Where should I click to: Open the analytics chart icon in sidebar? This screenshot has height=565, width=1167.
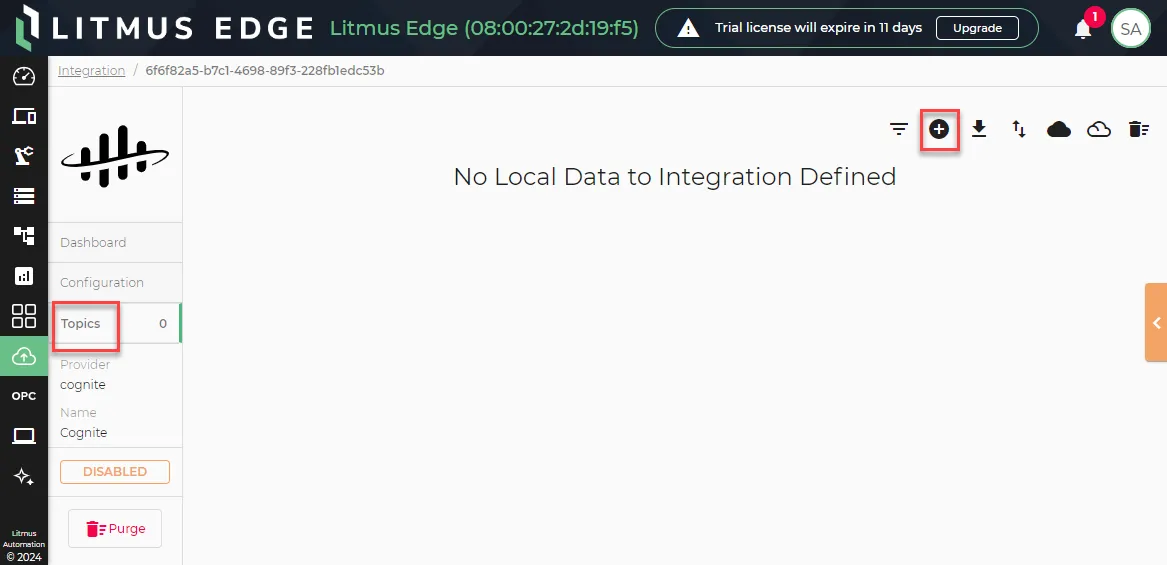(x=24, y=276)
